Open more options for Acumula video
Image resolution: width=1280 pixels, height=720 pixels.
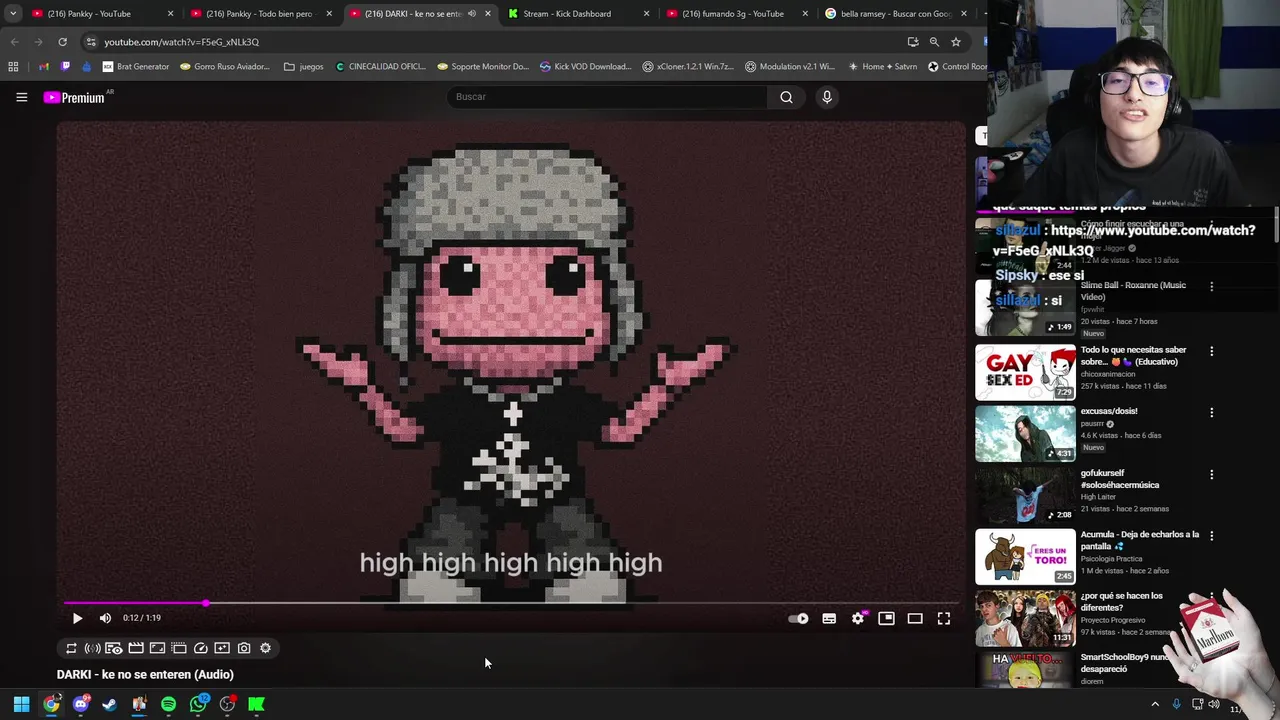[1212, 535]
